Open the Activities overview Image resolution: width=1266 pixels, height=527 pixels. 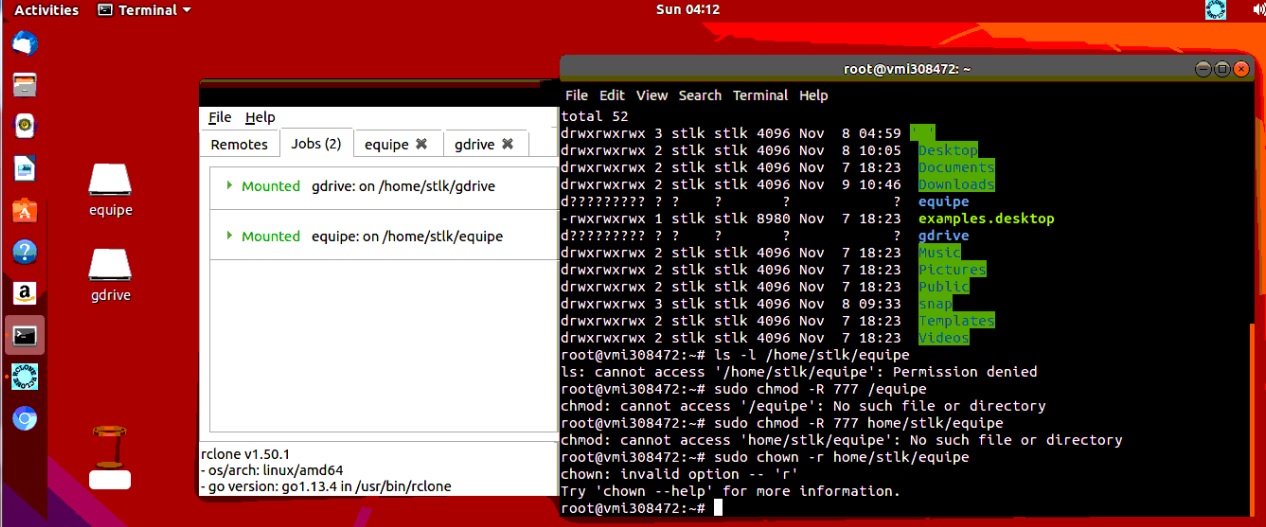(46, 10)
